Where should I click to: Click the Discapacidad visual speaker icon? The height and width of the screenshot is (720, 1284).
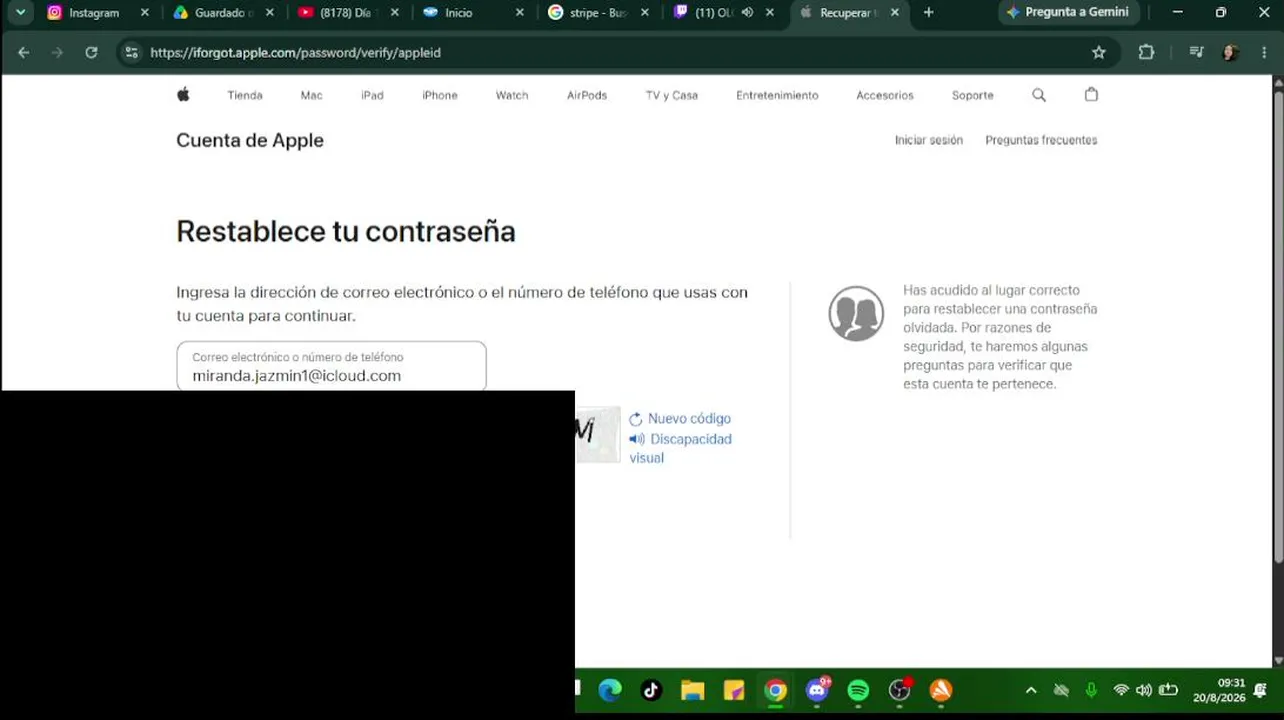[637, 439]
